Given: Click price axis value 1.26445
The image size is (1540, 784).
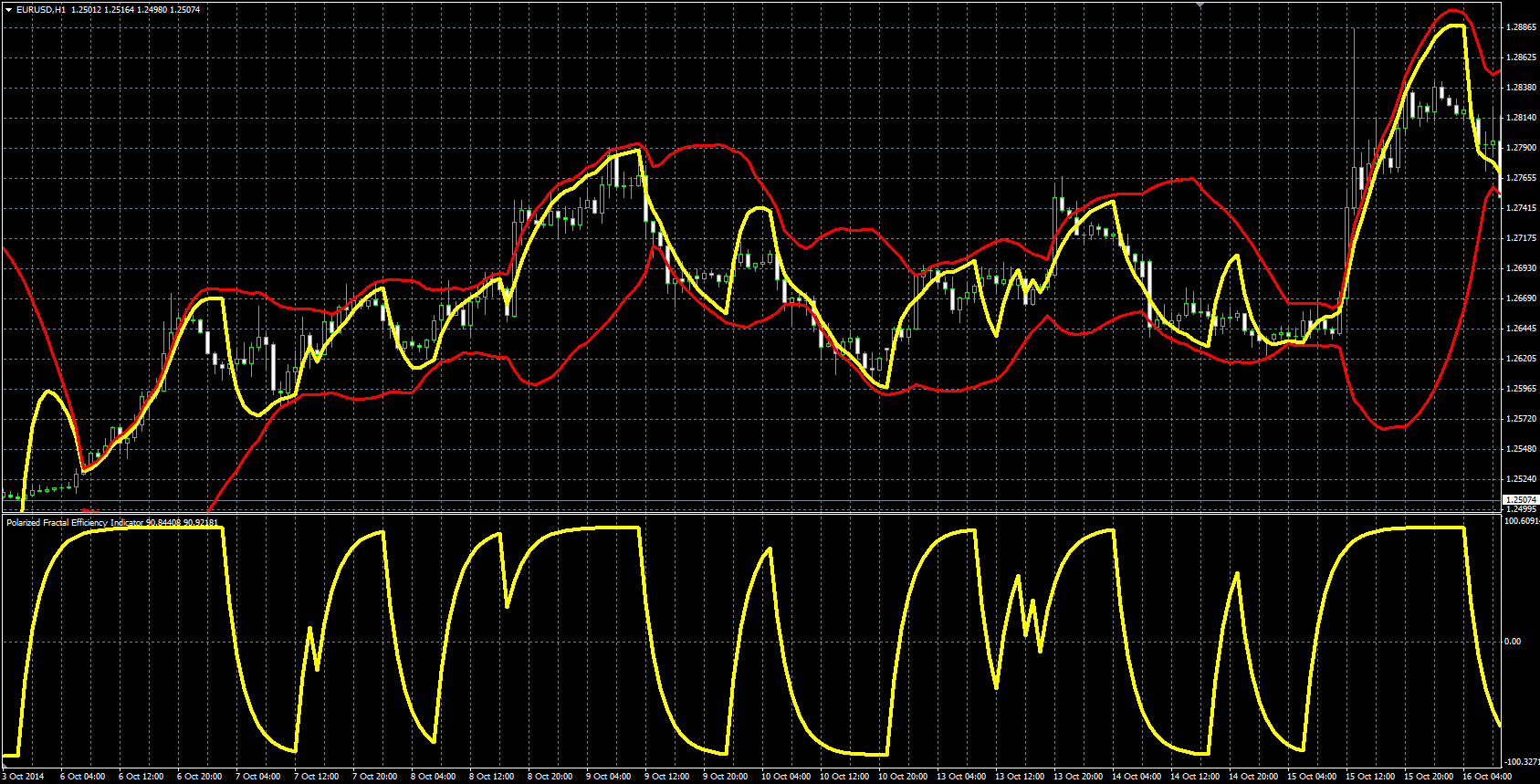Looking at the screenshot, I should pyautogui.click(x=1521, y=329).
